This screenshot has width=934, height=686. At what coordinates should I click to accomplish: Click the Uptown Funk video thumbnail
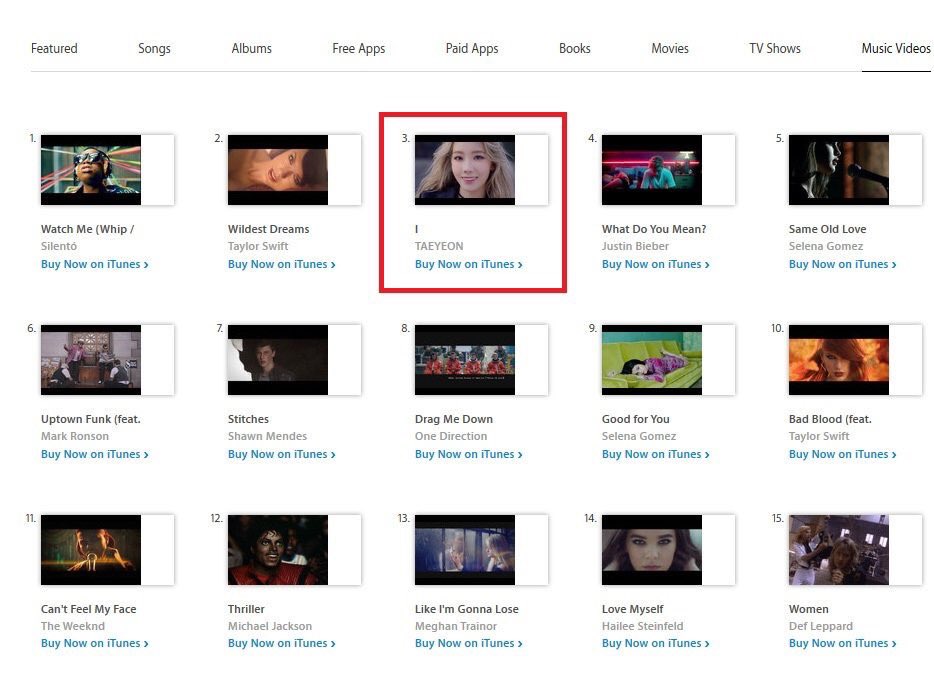coord(91,360)
